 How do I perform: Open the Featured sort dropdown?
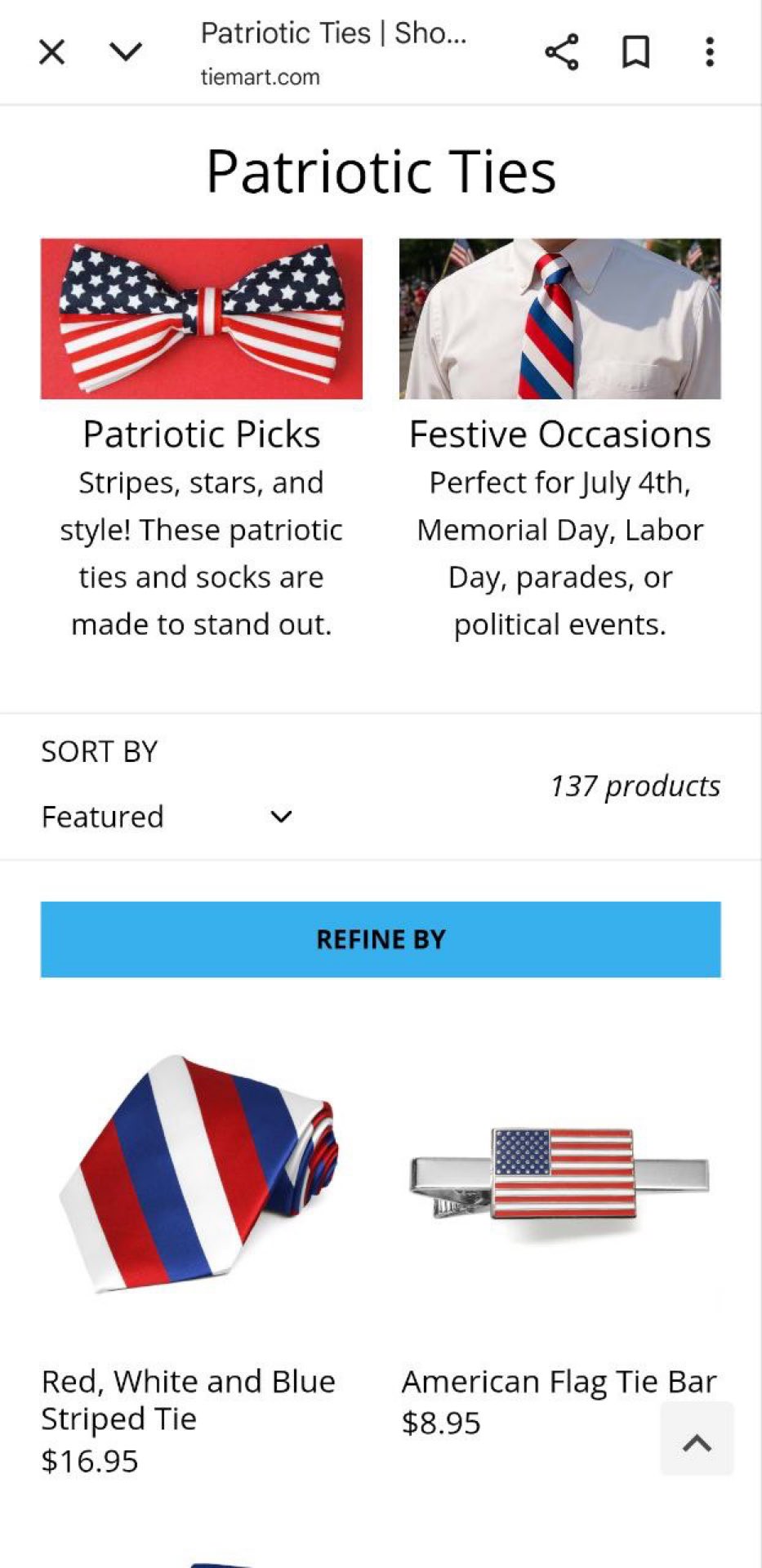click(167, 817)
